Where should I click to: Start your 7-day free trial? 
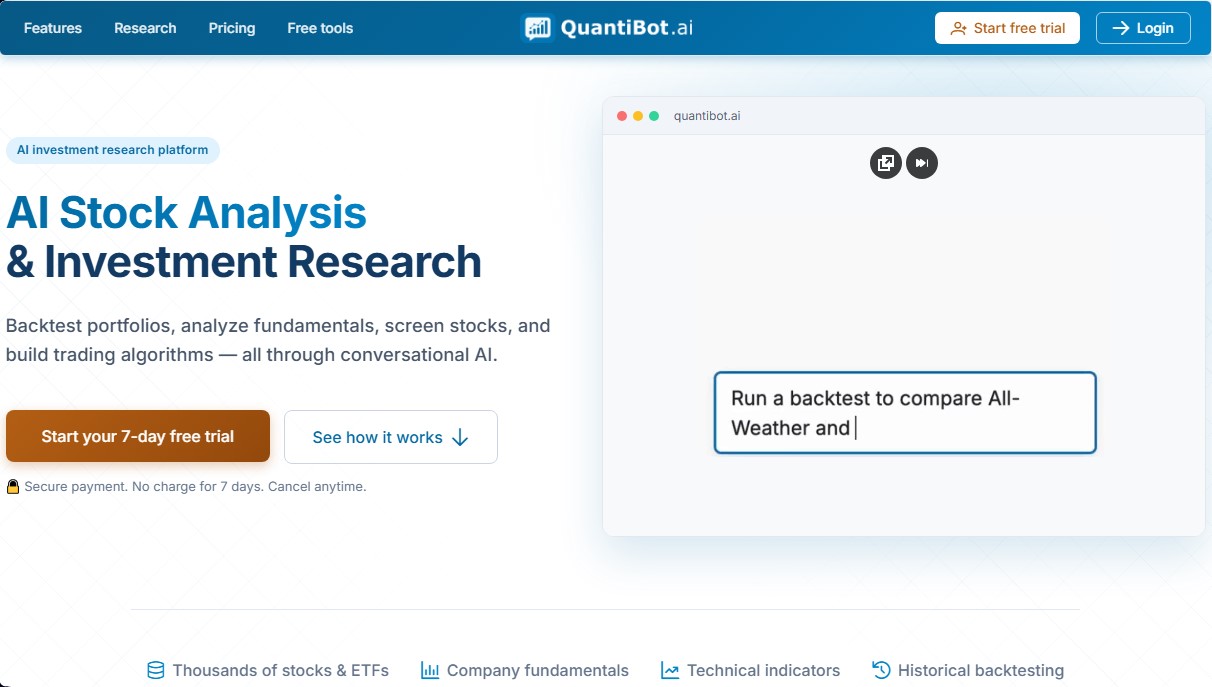[138, 436]
